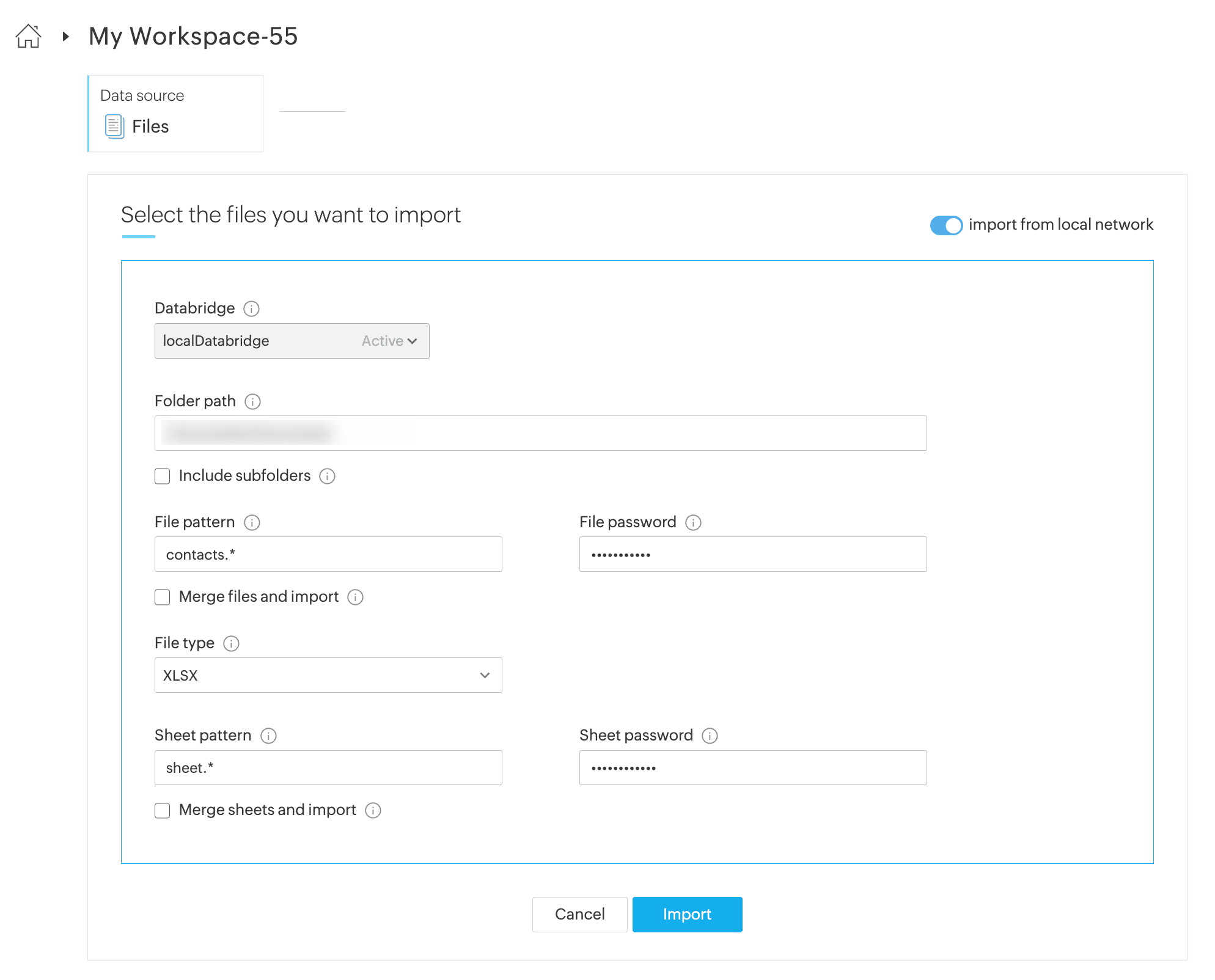Click the Merge sheets info icon

[373, 810]
